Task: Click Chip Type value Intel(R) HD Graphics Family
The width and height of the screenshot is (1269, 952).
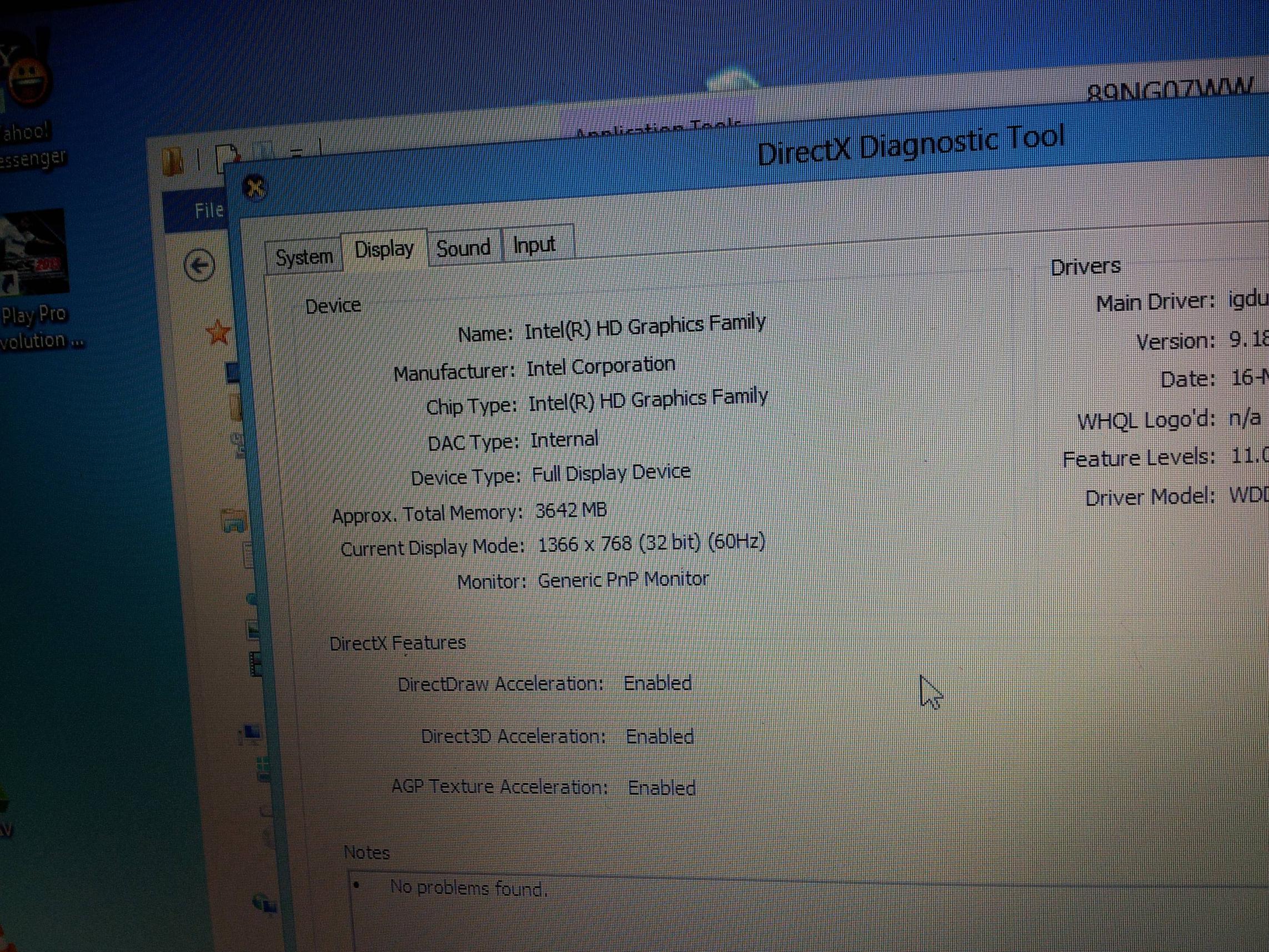Action: (x=648, y=400)
